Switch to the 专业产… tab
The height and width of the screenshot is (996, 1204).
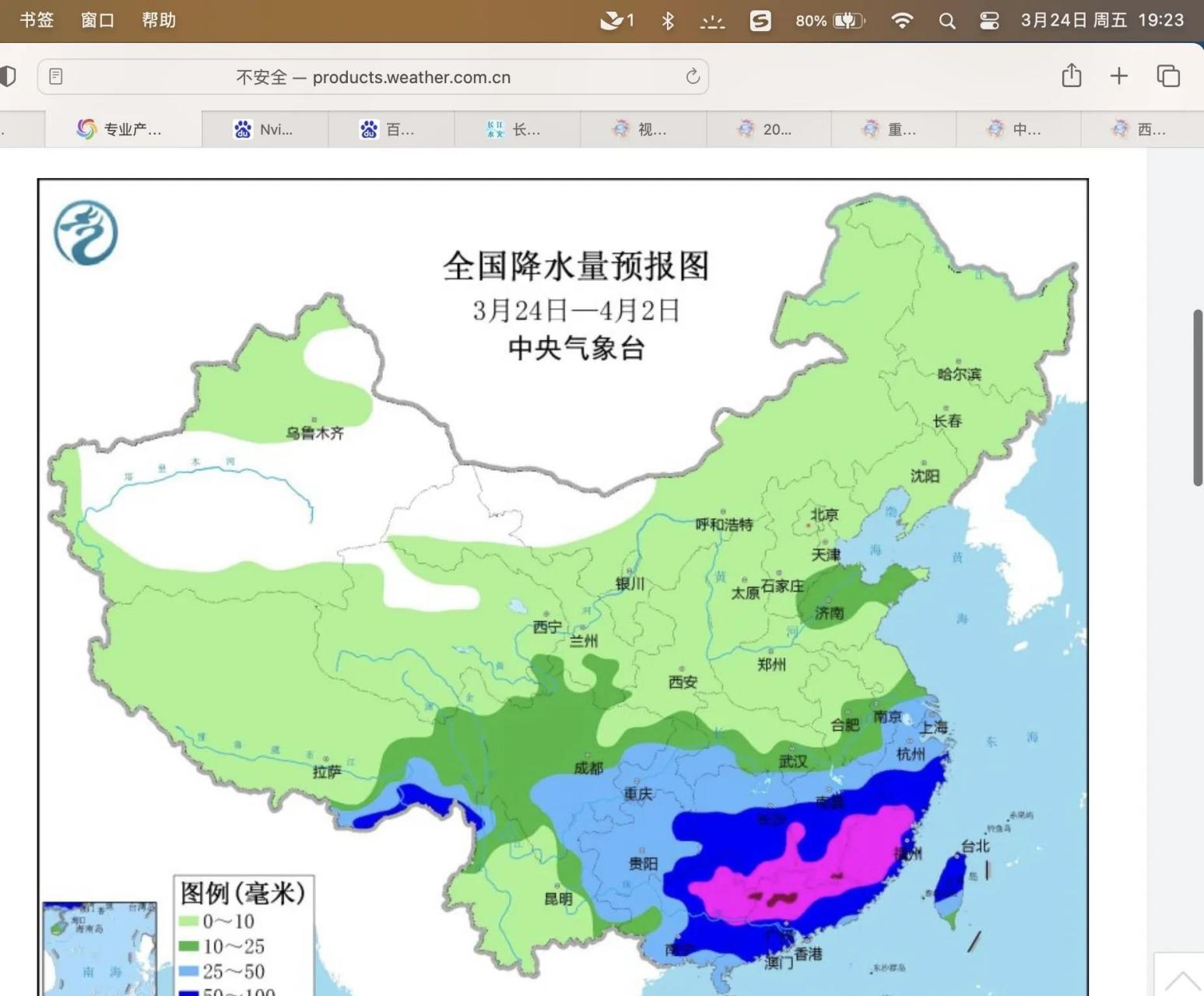click(123, 129)
